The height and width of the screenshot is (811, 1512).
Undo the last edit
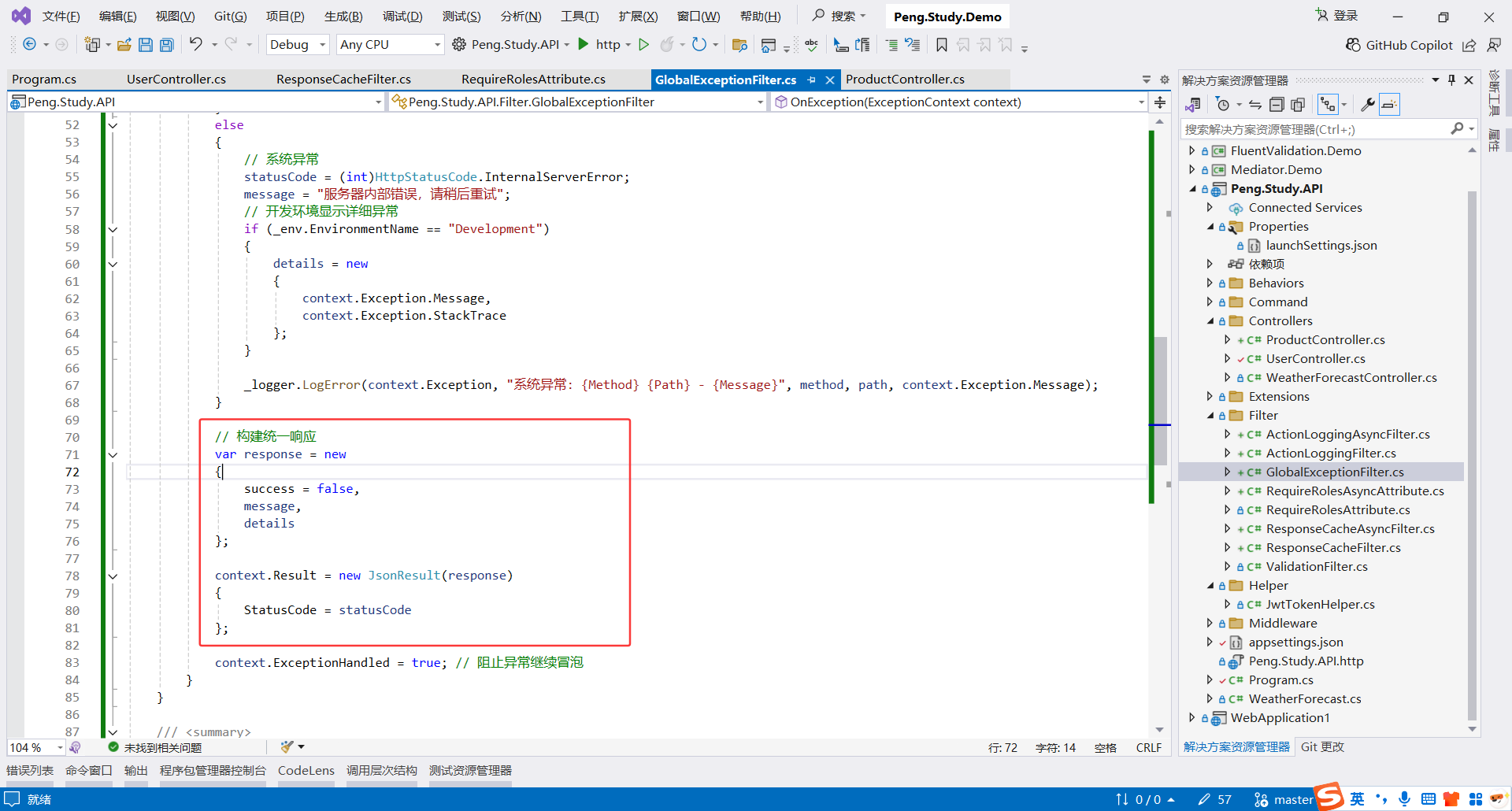195,44
